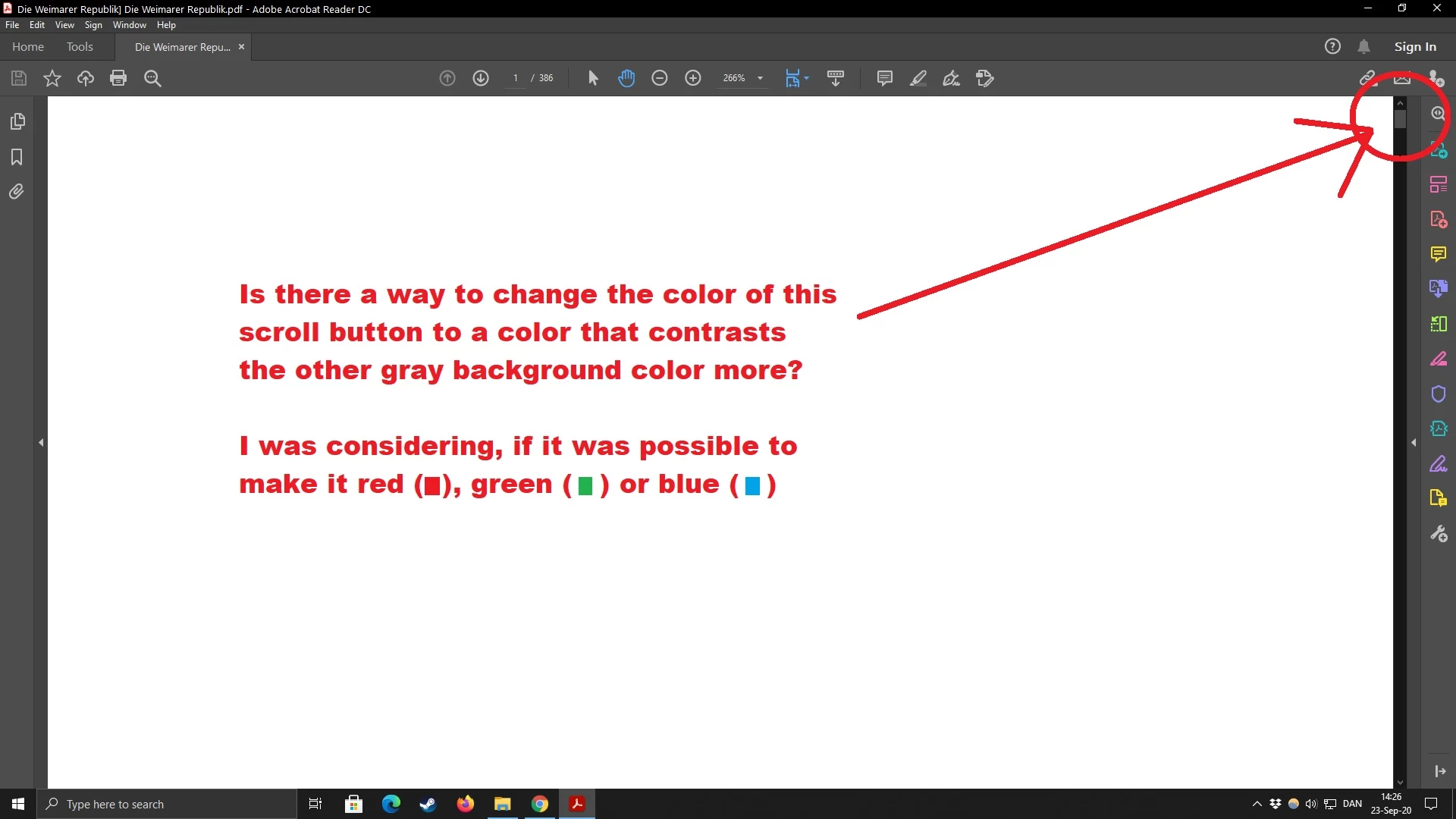Switch to the Tools tab
This screenshot has height=819, width=1456.
tap(80, 47)
